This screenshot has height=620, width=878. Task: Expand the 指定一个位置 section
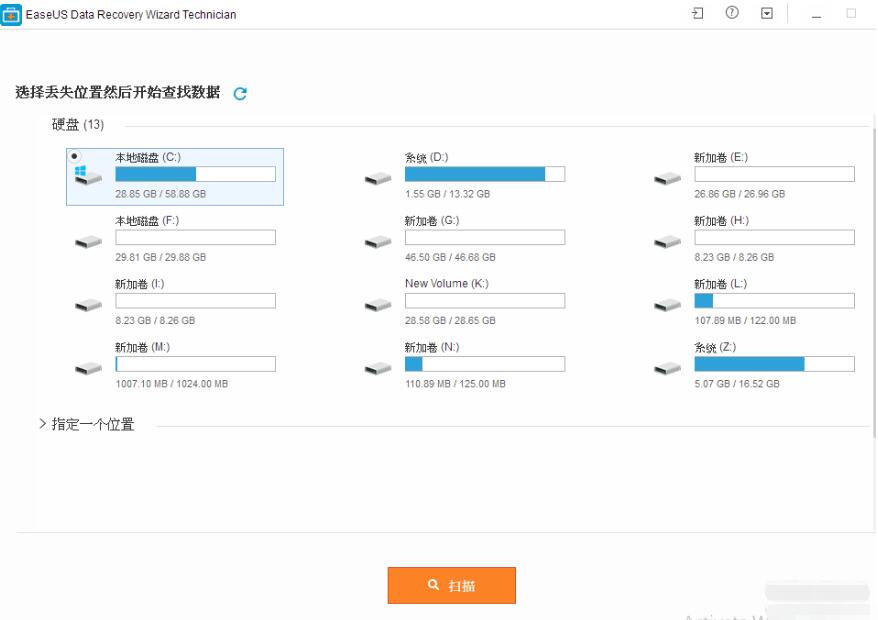point(43,424)
